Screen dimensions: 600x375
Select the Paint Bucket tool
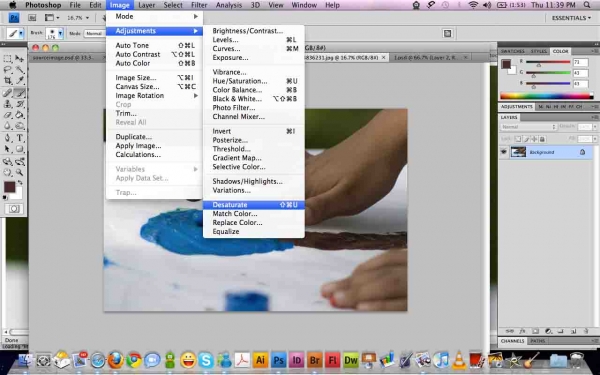[19, 115]
